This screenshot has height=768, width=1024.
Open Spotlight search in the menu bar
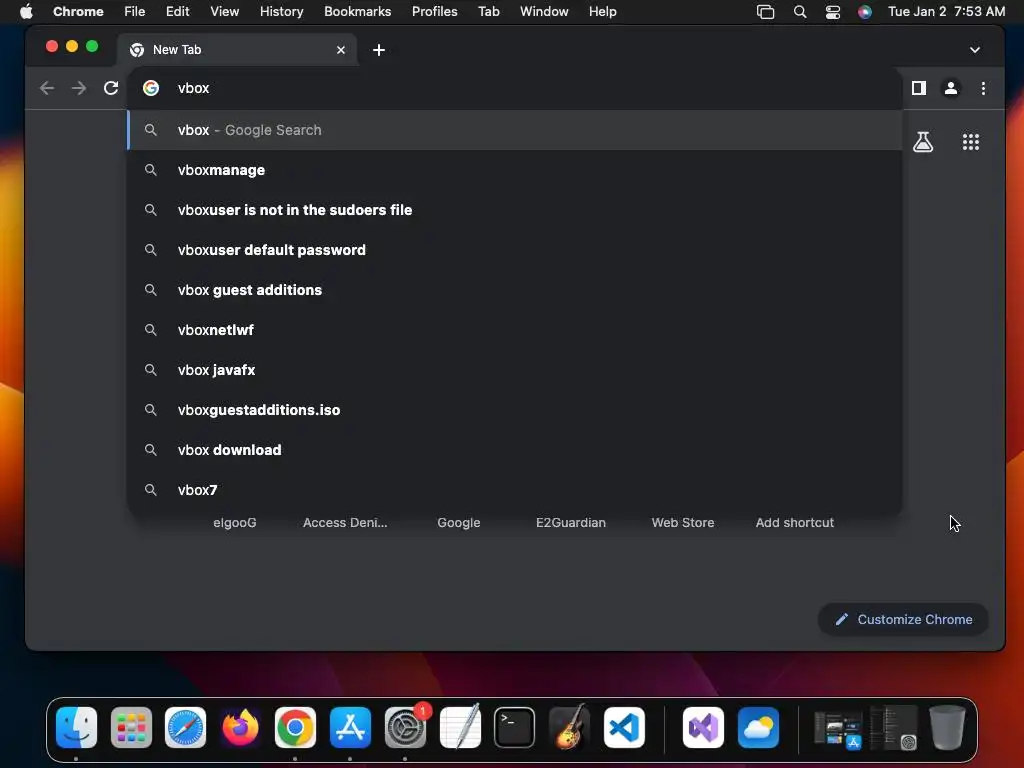(799, 12)
